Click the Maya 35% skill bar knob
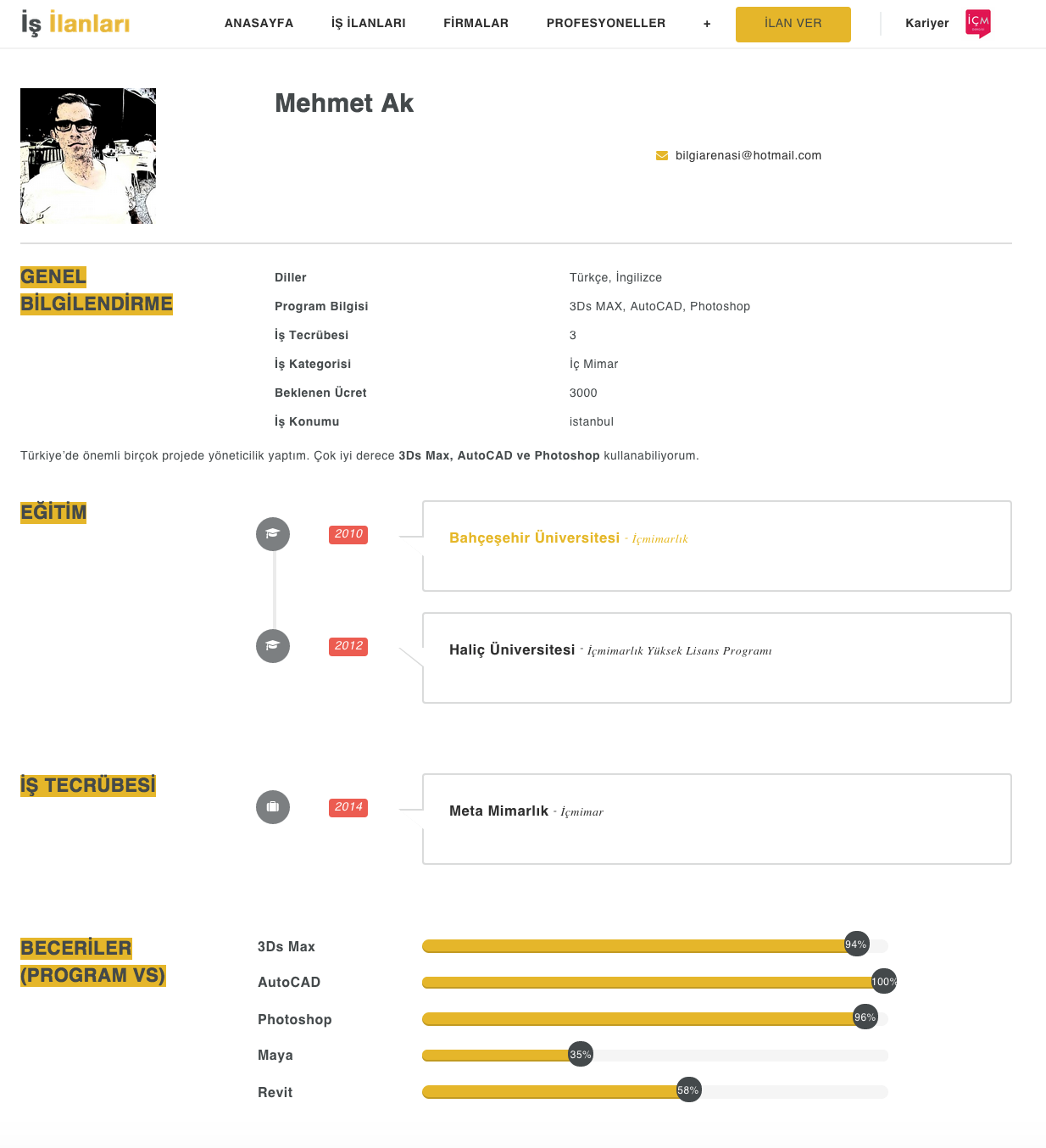Image resolution: width=1046 pixels, height=1148 pixels. point(581,1054)
